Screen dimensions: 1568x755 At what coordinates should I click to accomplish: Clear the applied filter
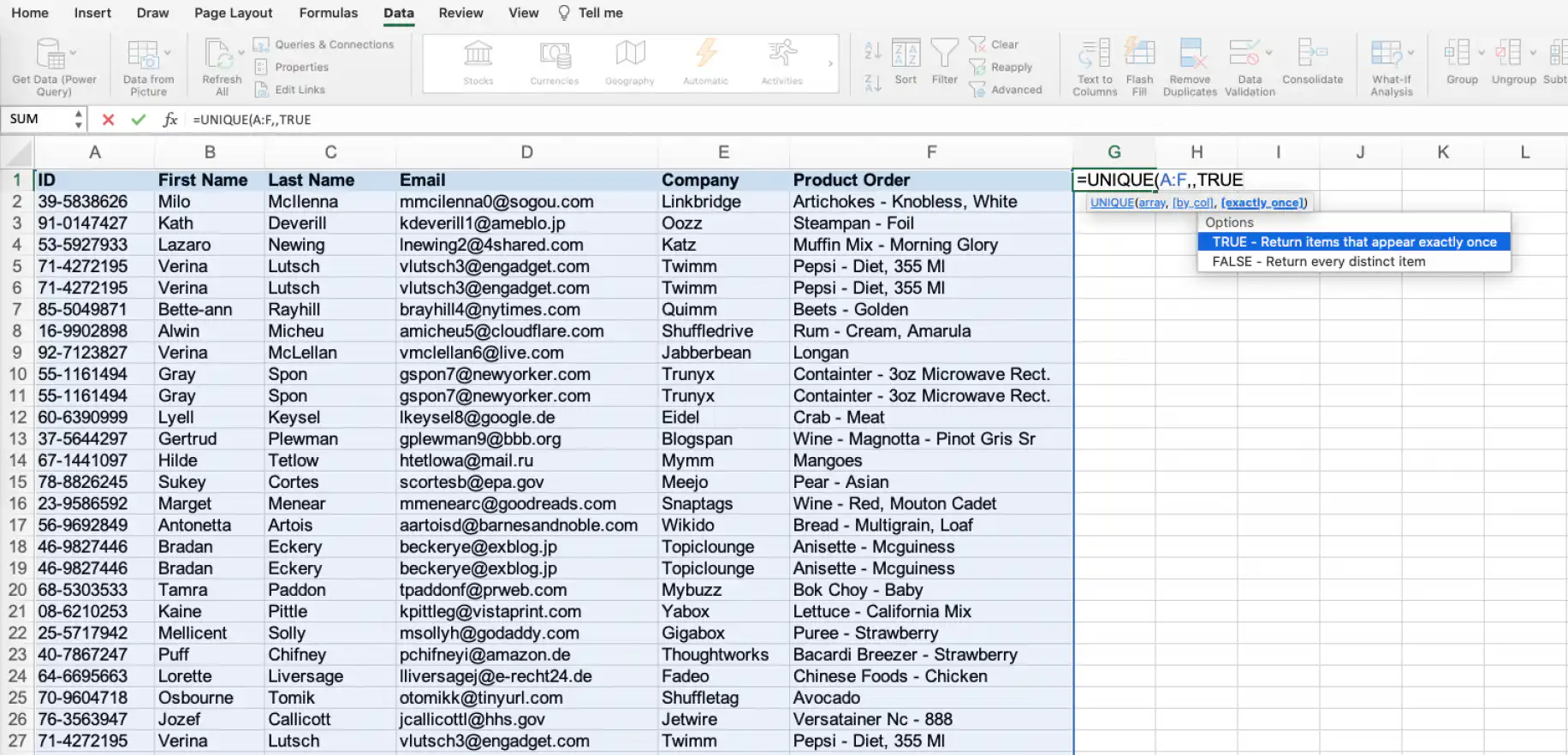[994, 45]
